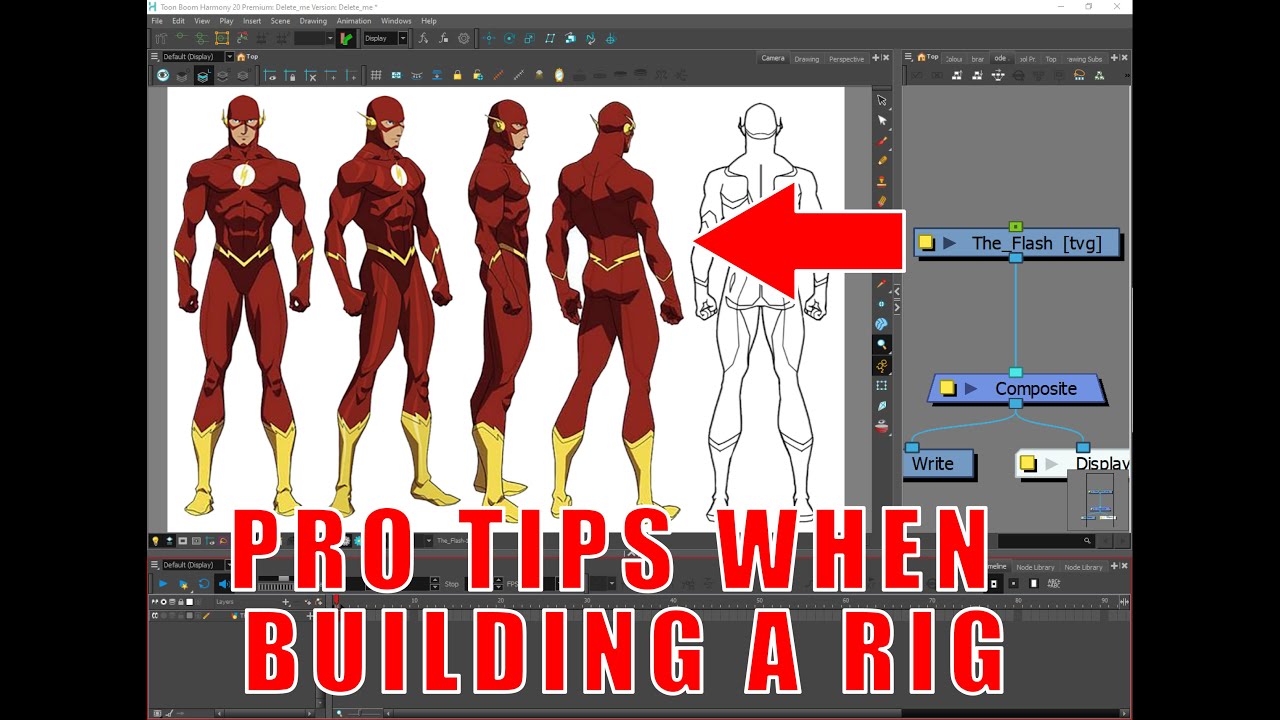This screenshot has height=720, width=1280.
Task: Open the Insert menu
Action: coord(252,21)
